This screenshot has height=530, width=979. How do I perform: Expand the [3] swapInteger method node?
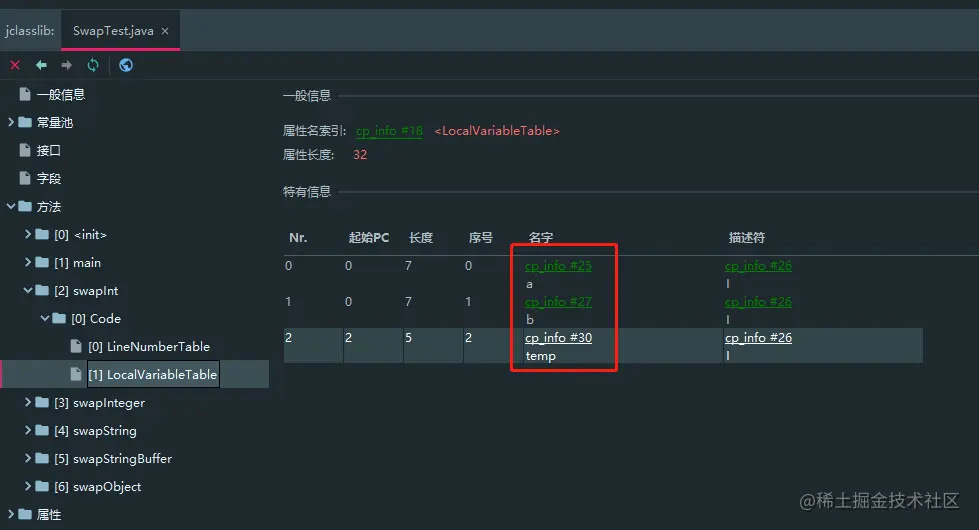click(27, 403)
